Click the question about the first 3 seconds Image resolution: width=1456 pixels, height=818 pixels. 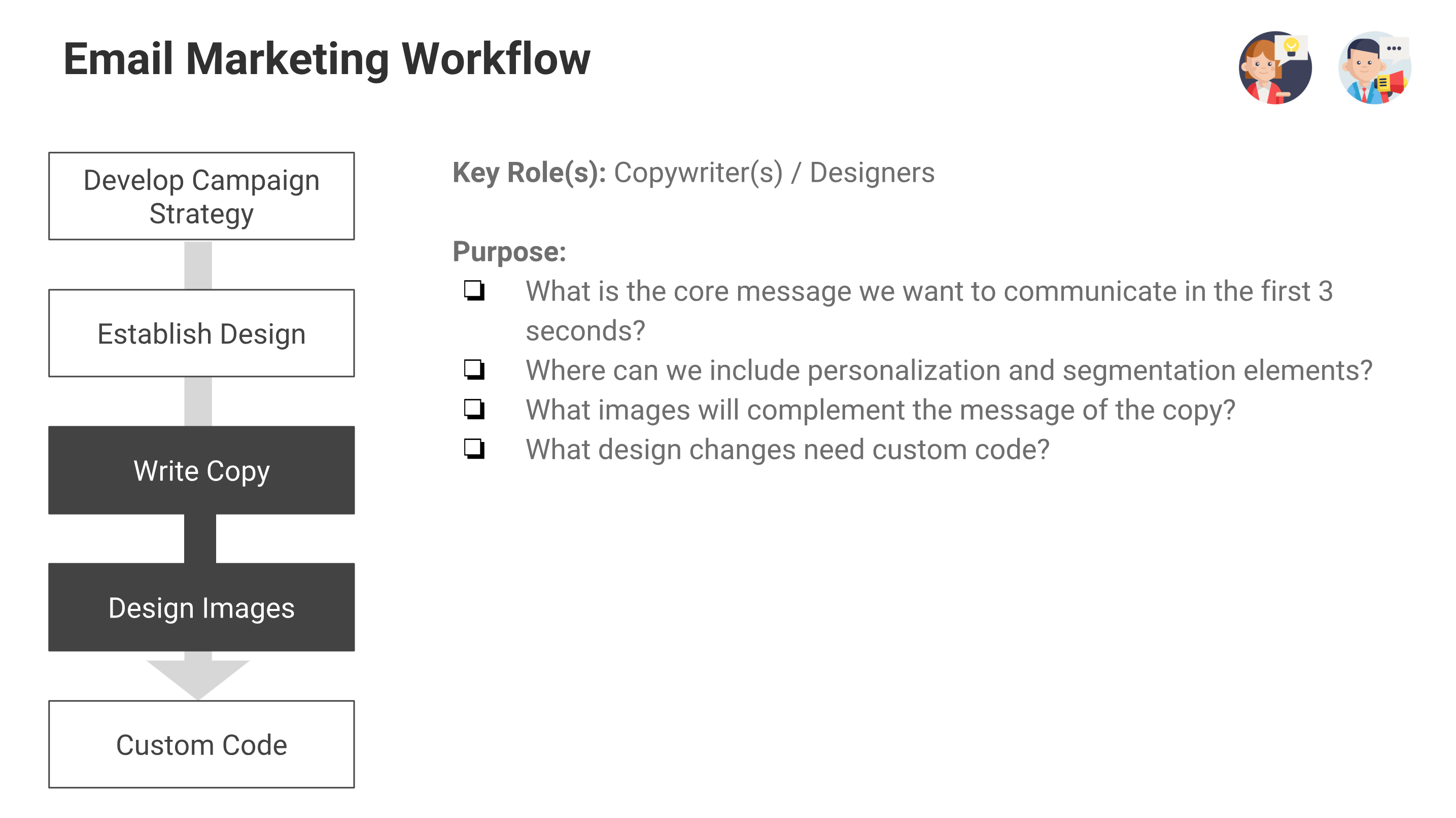point(929,311)
